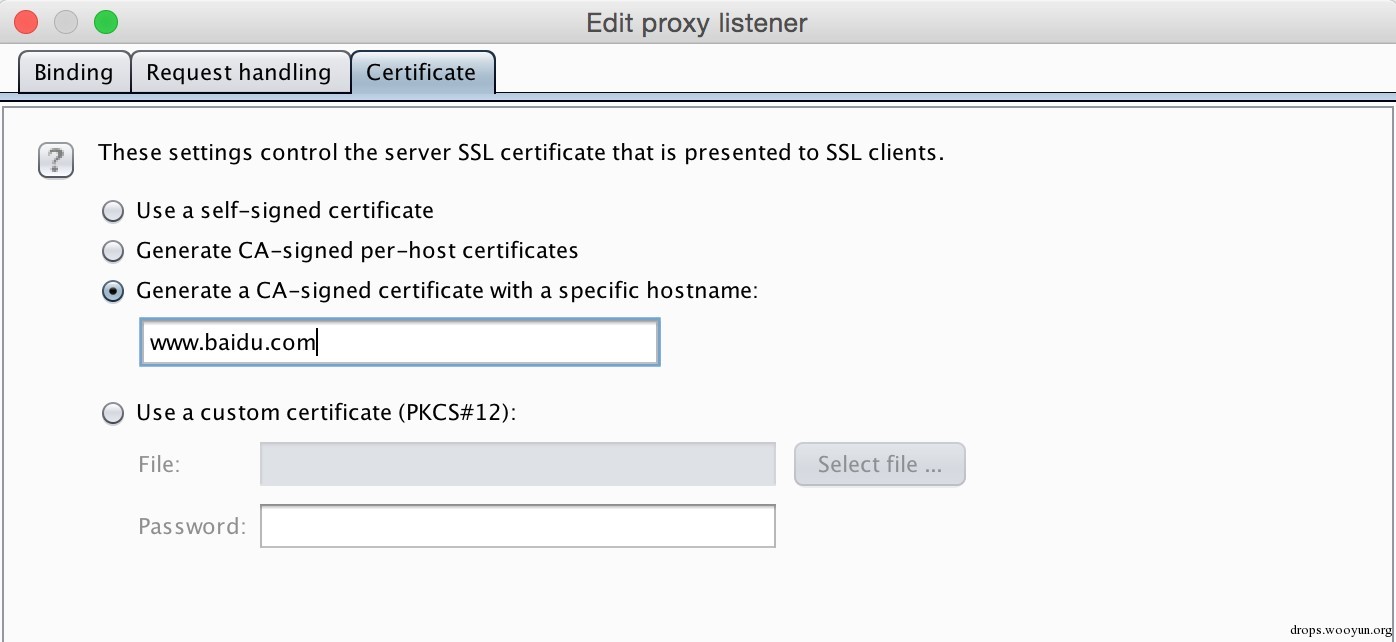Open the help question mark icon
Screen dimensions: 1396x642
(x=56, y=160)
